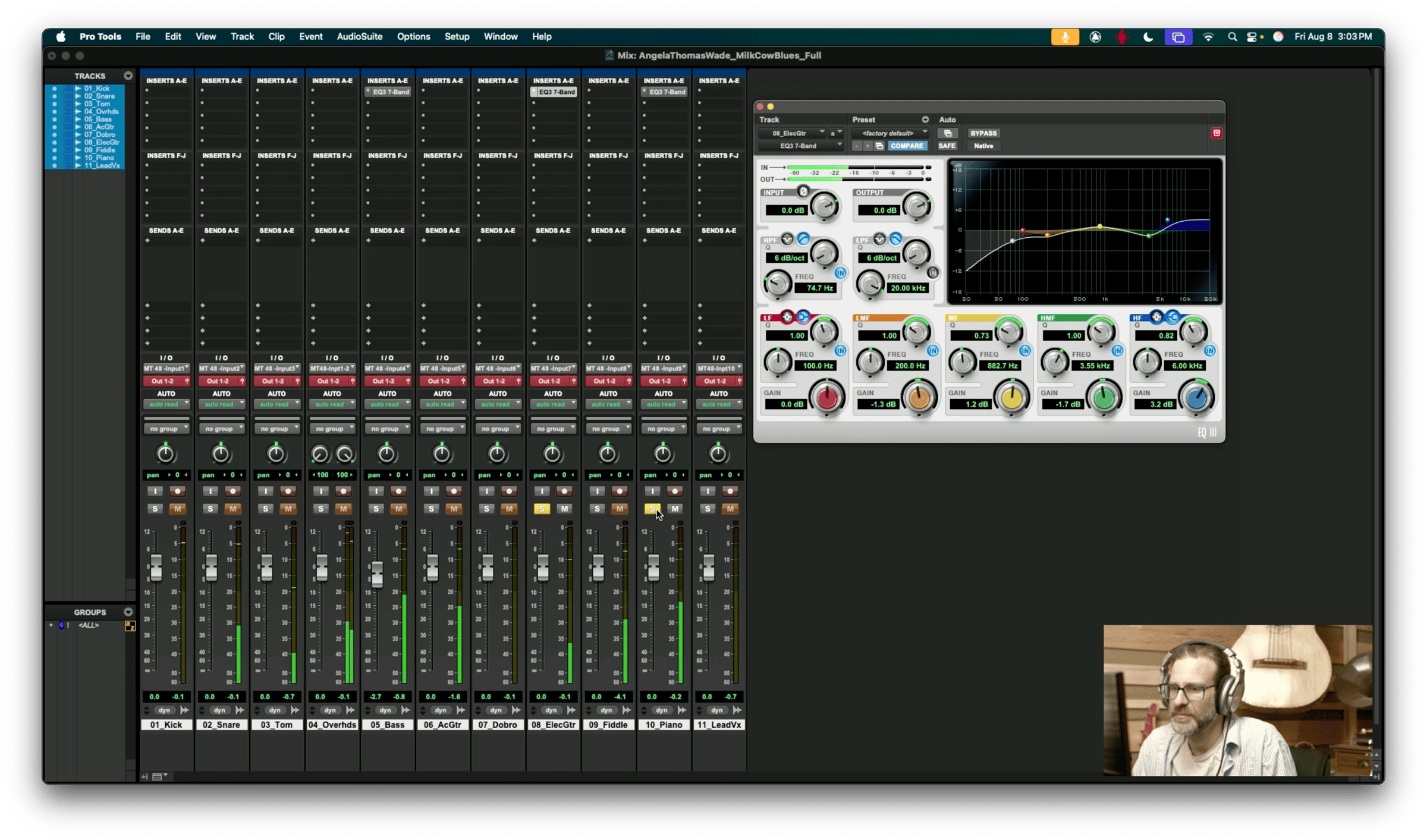Open the Clip menu
1427x840 pixels.
[276, 37]
